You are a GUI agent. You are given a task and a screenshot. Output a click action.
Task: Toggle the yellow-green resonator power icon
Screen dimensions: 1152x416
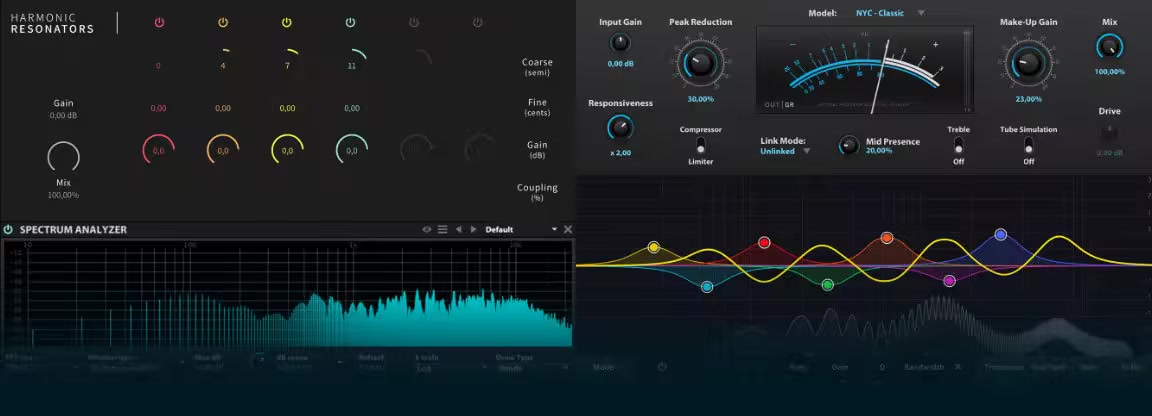point(287,22)
